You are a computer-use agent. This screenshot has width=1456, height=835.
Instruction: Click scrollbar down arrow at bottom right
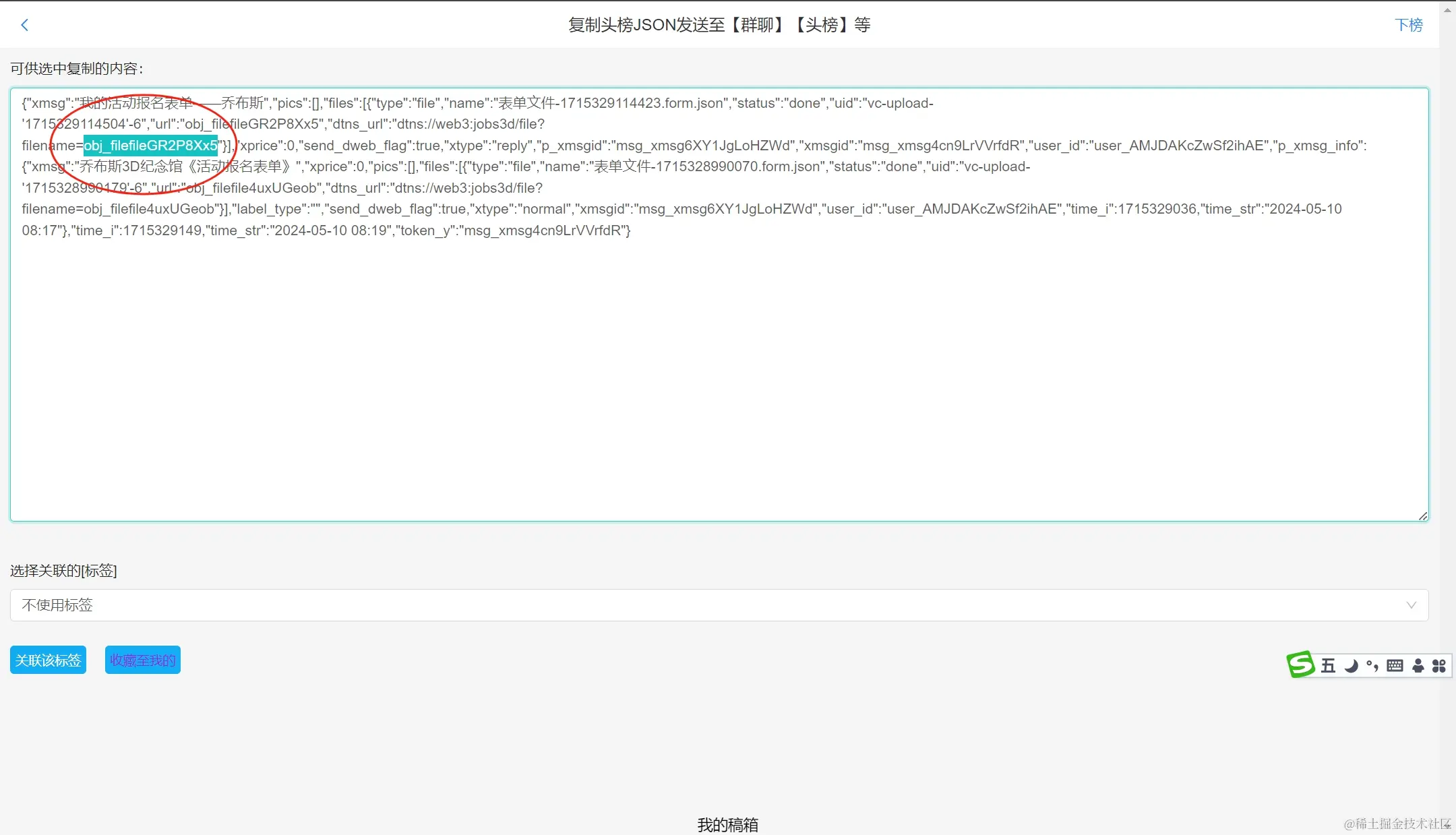[x=1447, y=827]
